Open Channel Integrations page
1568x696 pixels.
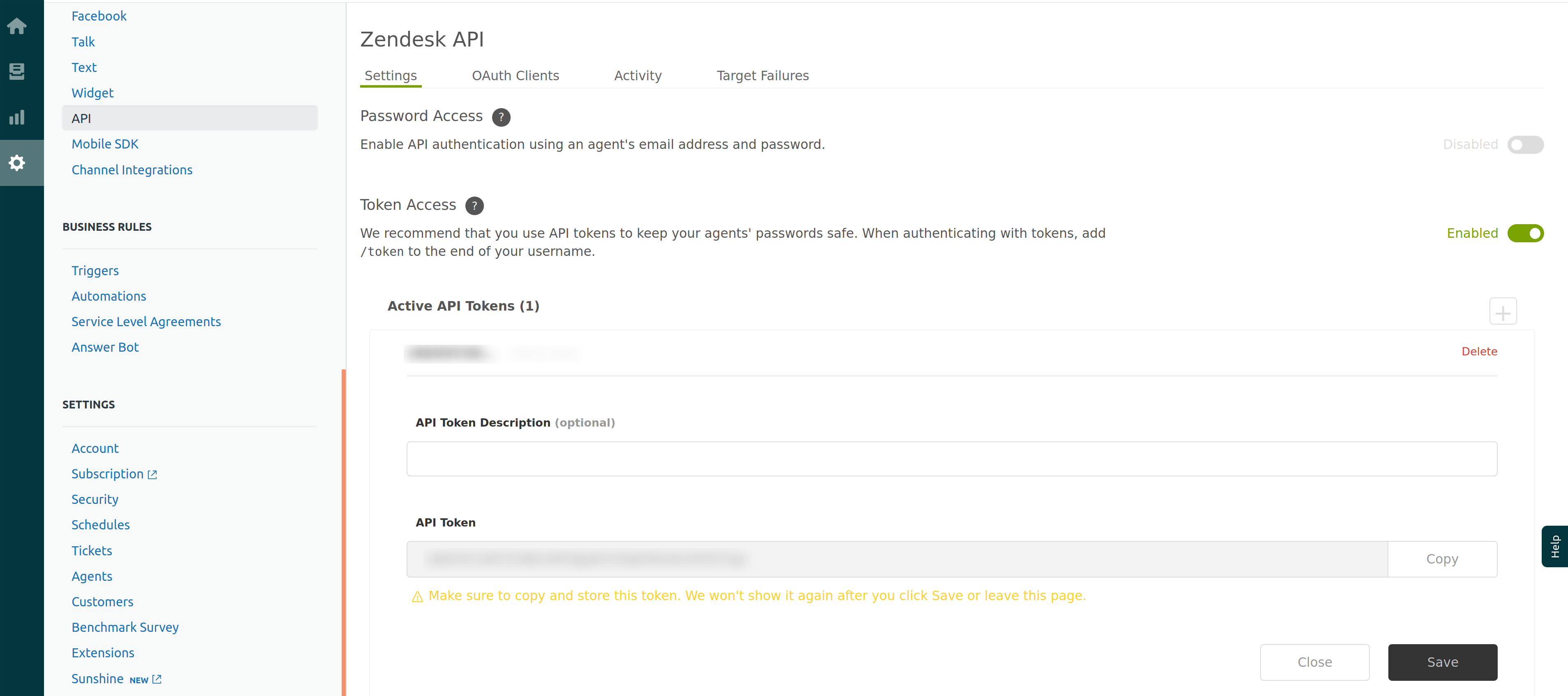[132, 170]
